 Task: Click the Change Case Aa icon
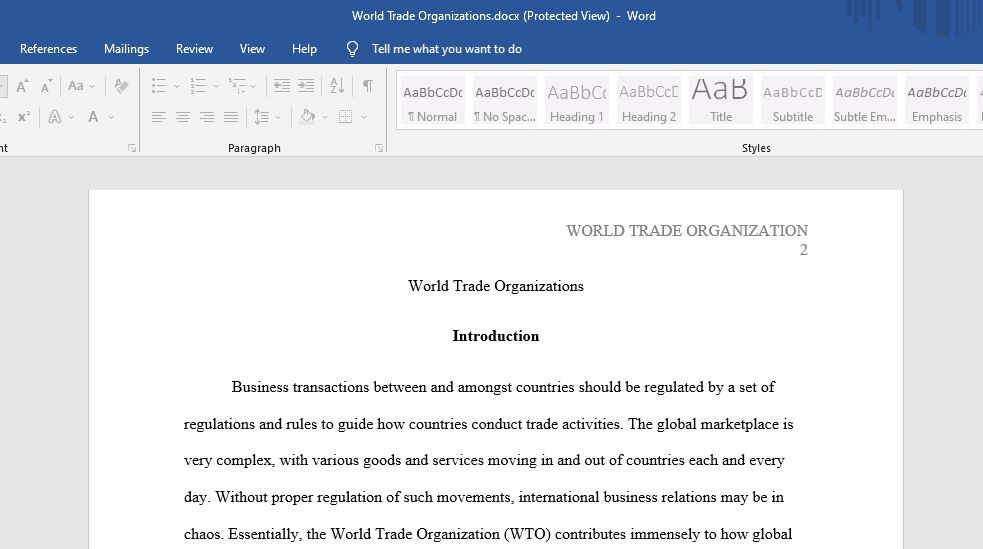pos(76,86)
